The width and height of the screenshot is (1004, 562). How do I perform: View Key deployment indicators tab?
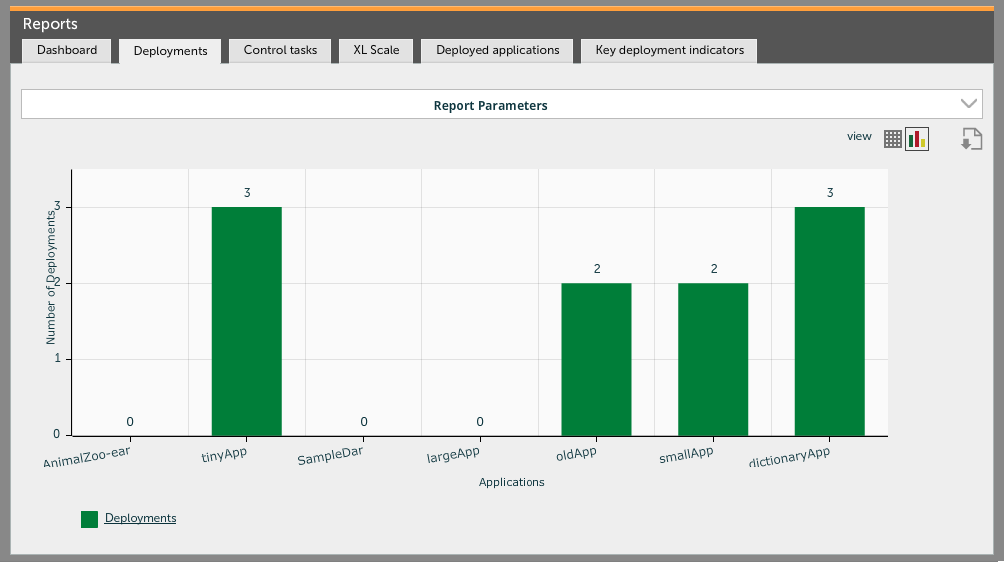click(x=669, y=50)
